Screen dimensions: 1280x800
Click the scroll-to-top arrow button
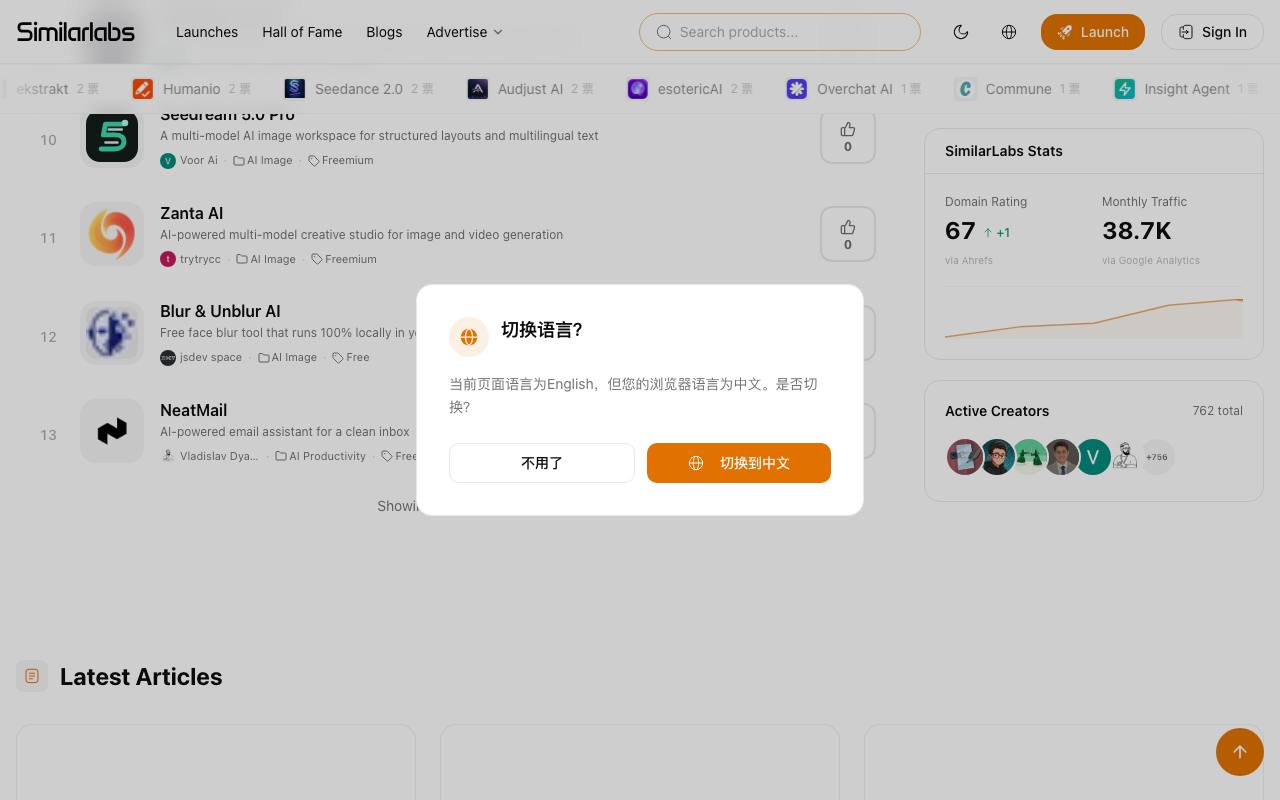(x=1240, y=752)
